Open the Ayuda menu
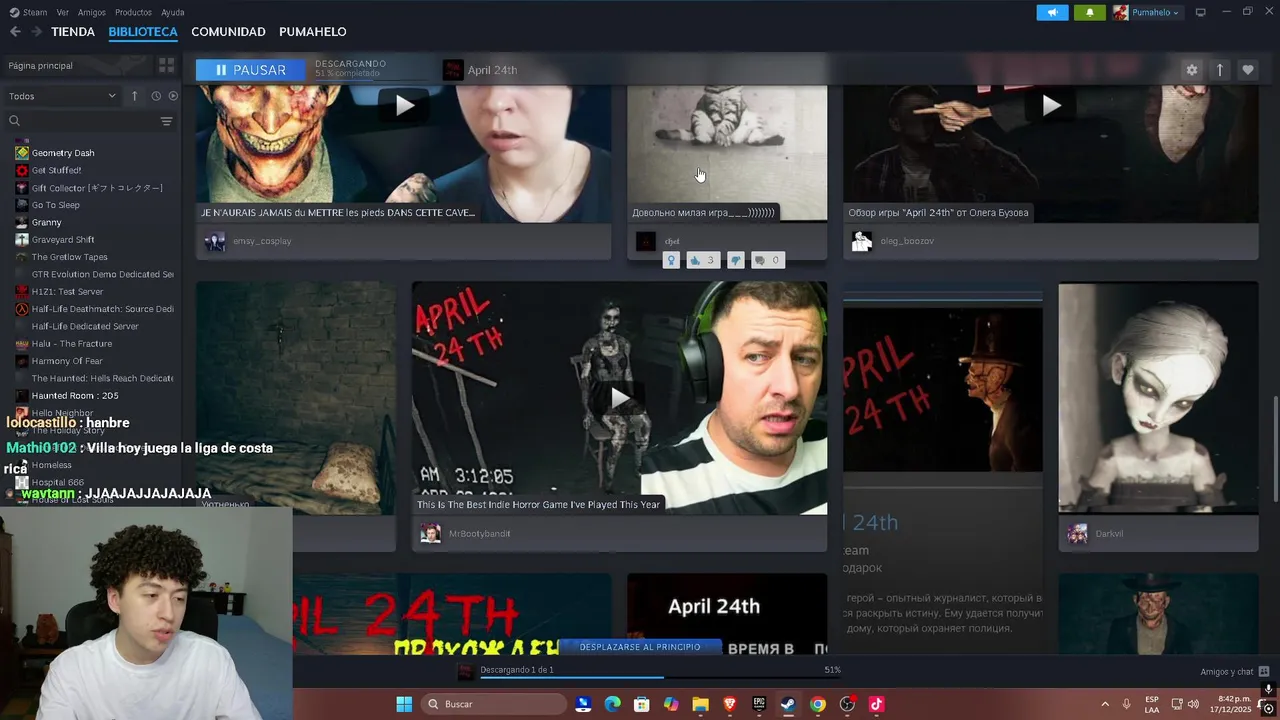This screenshot has width=1280, height=720. [173, 12]
